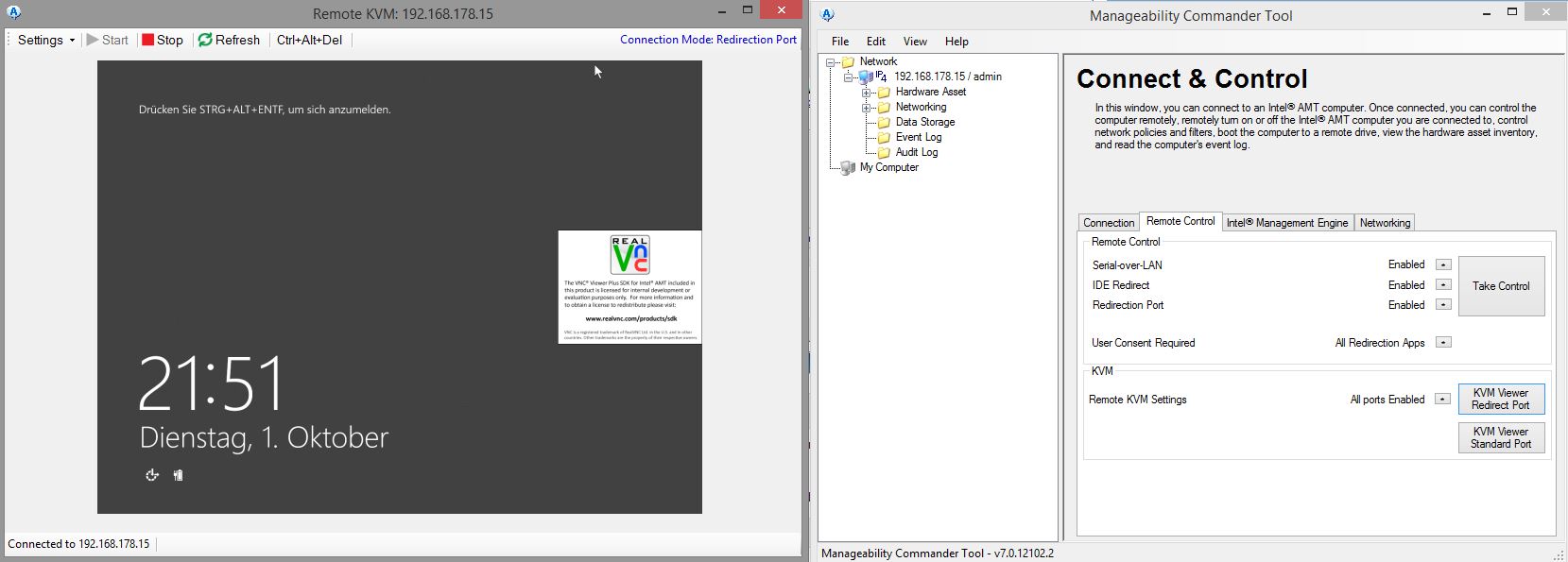Click the 21:51 clock on lock screen
This screenshot has height=562, width=1568.
click(x=211, y=383)
